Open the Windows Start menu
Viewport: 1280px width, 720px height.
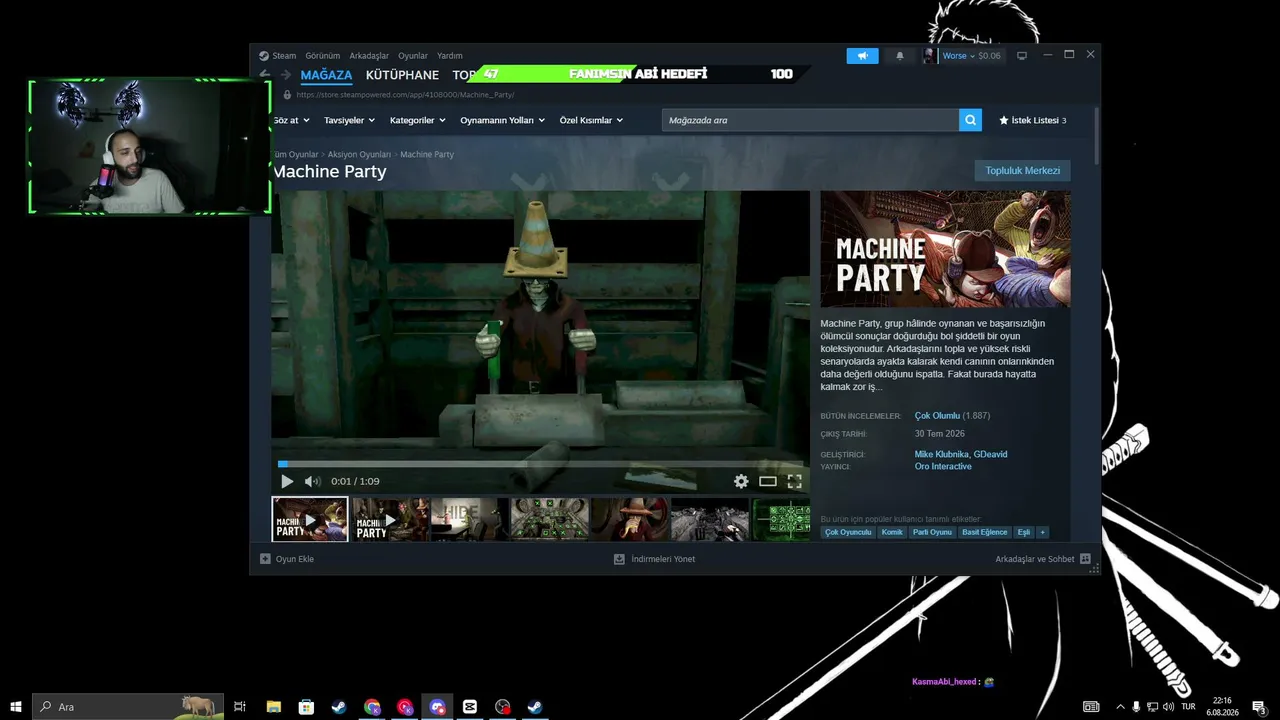[16, 707]
